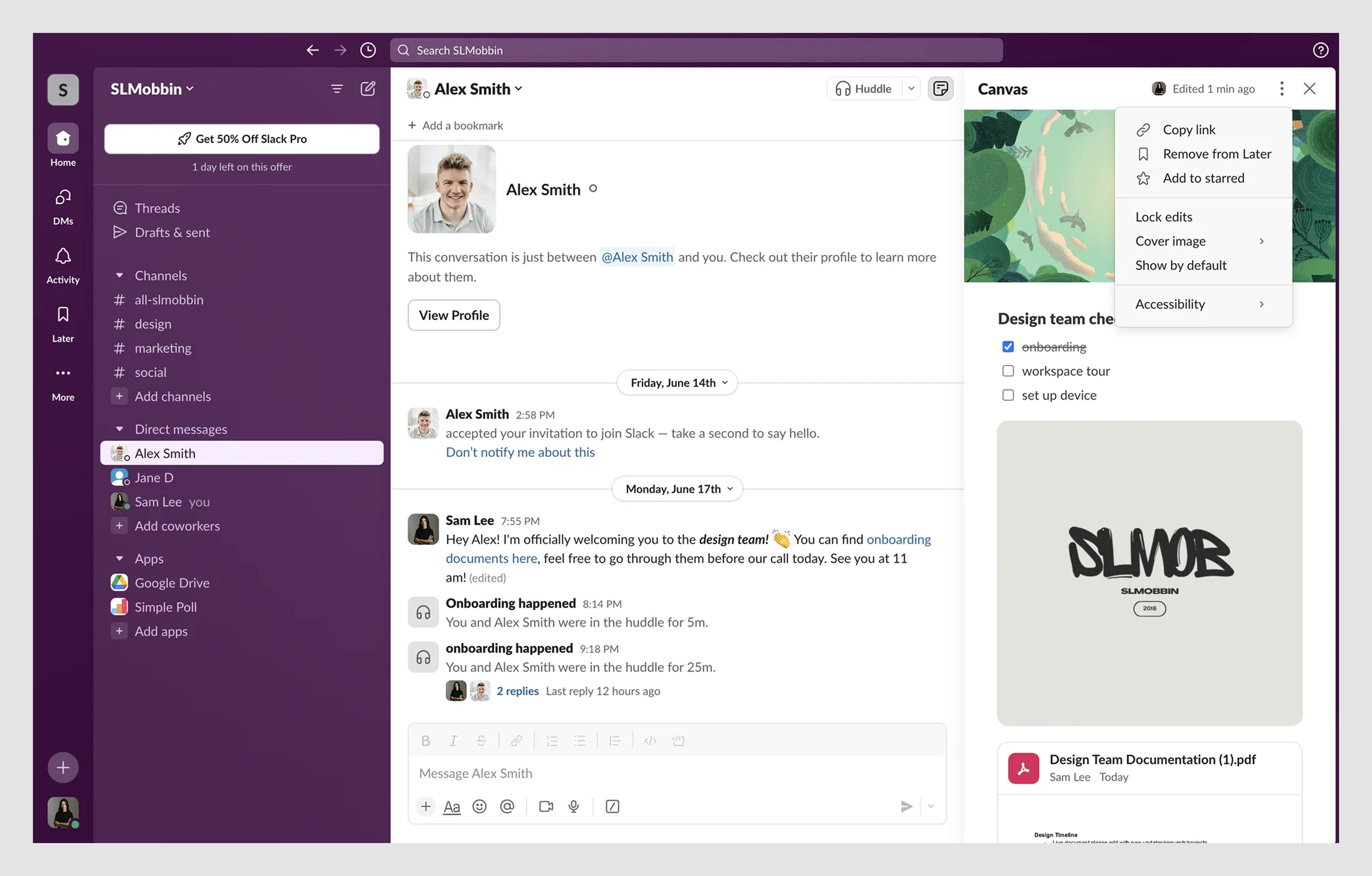Open DMs in the left rail
The width and height of the screenshot is (1372, 876).
pos(63,207)
